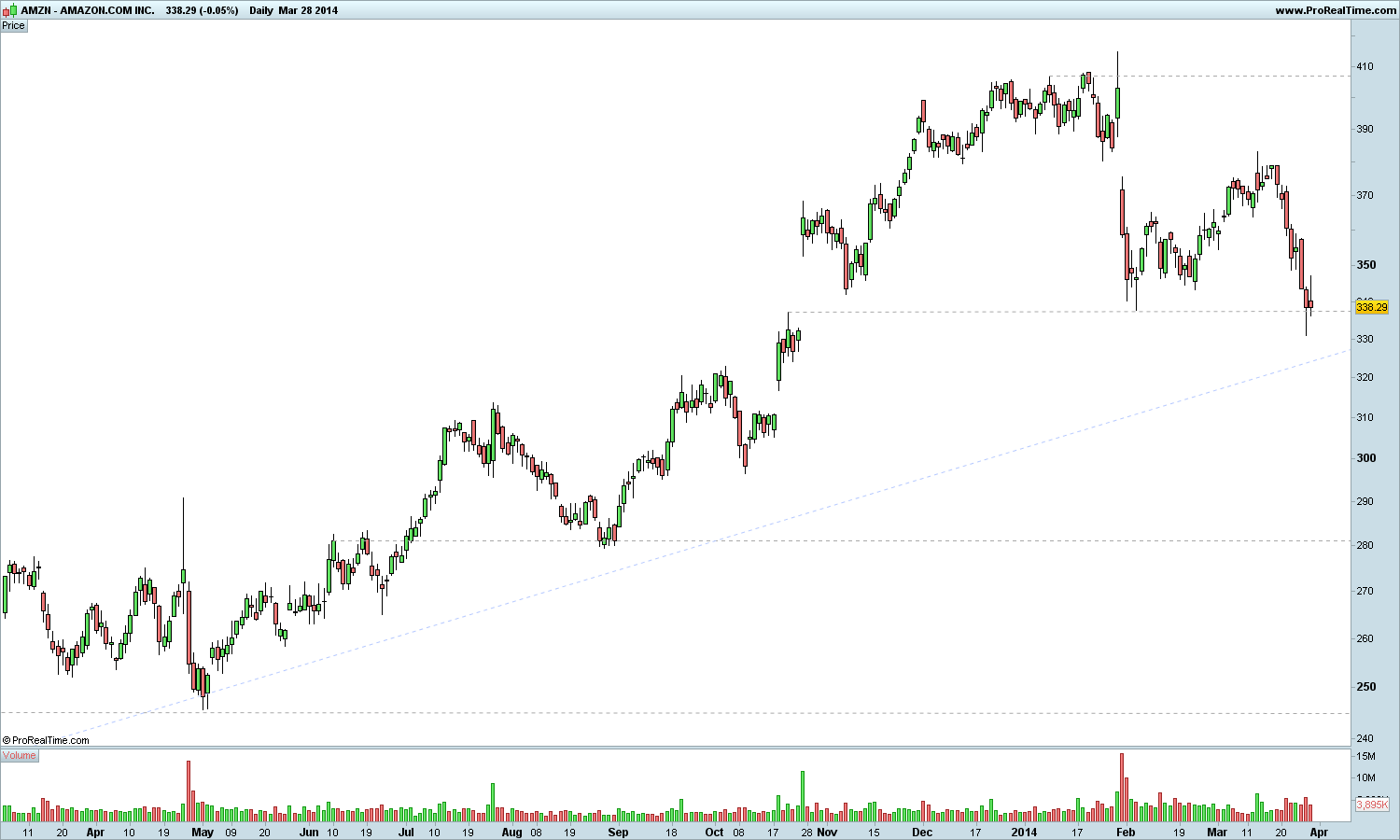Click the 10M volume axis label
This screenshot has height=840, width=1400.
(1365, 778)
